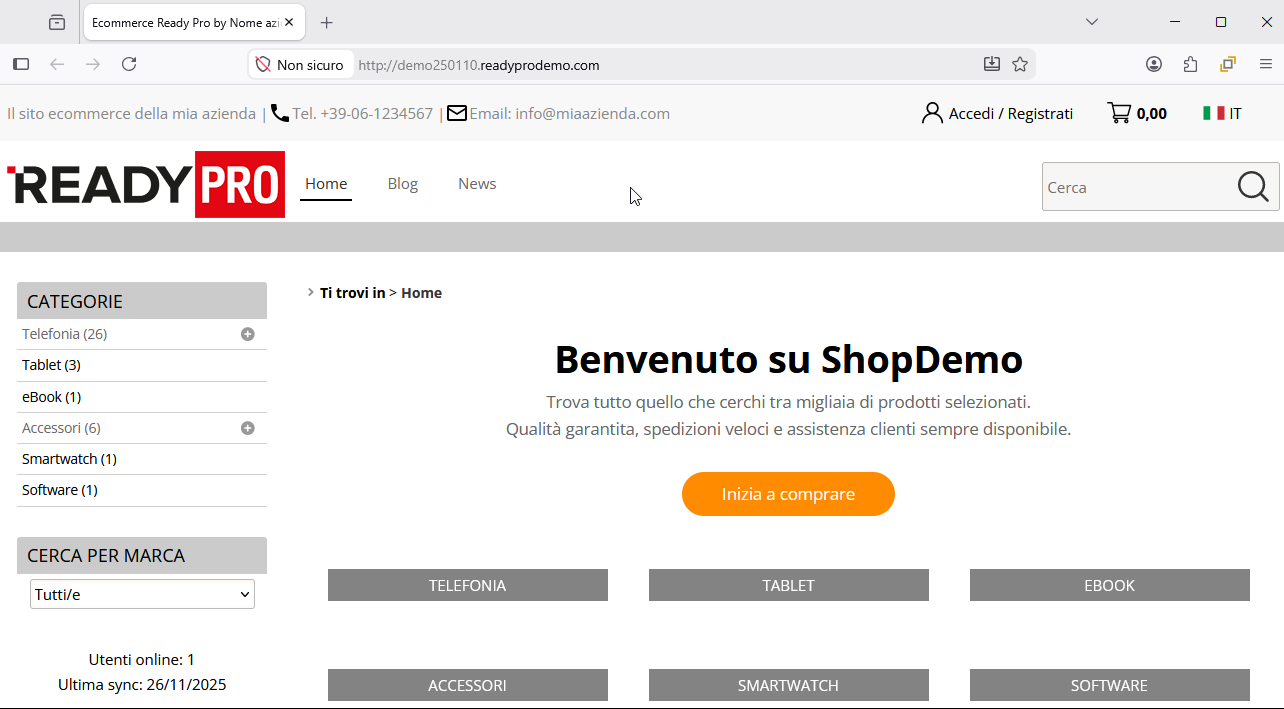Image resolution: width=1284 pixels, height=709 pixels.
Task: Click the ReadyPro logo
Action: point(146,185)
